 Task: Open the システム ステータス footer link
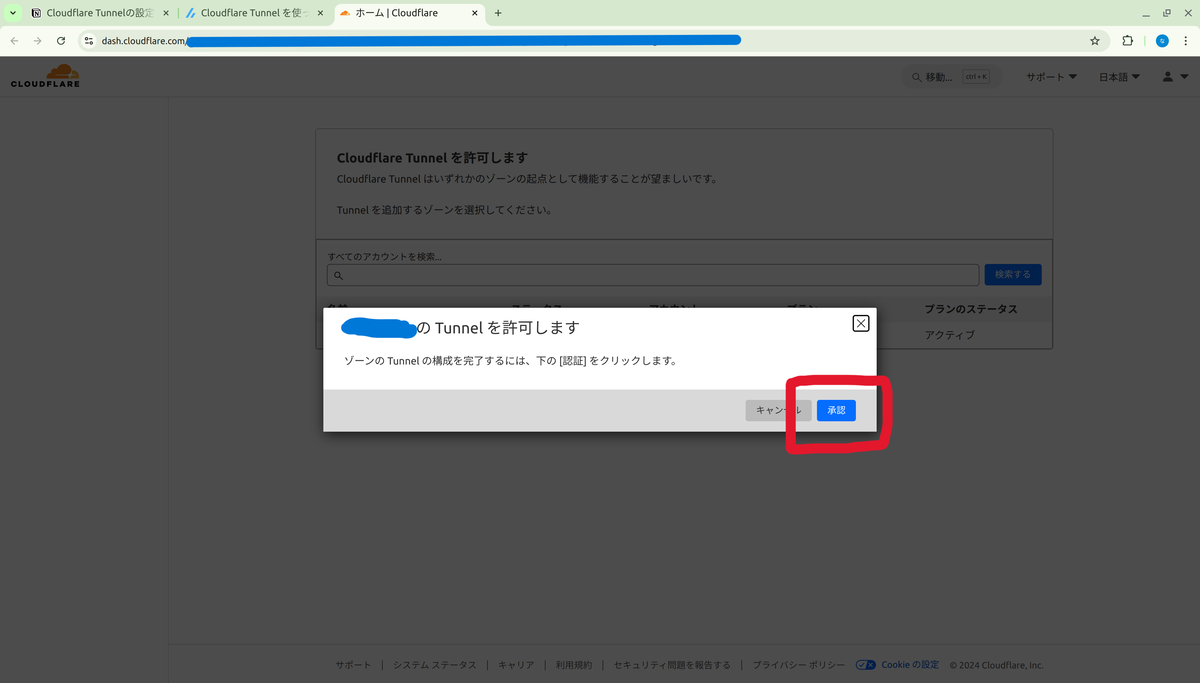pos(434,665)
